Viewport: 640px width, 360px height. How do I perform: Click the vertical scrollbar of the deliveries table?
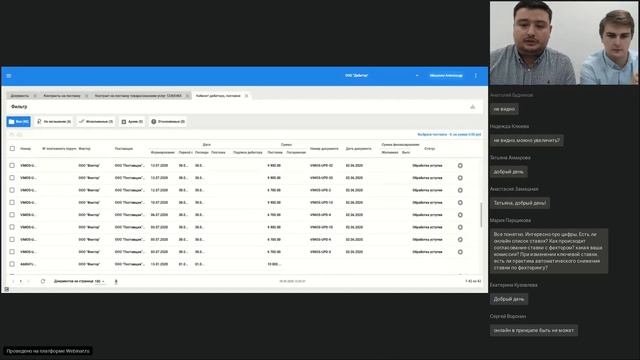(481, 215)
